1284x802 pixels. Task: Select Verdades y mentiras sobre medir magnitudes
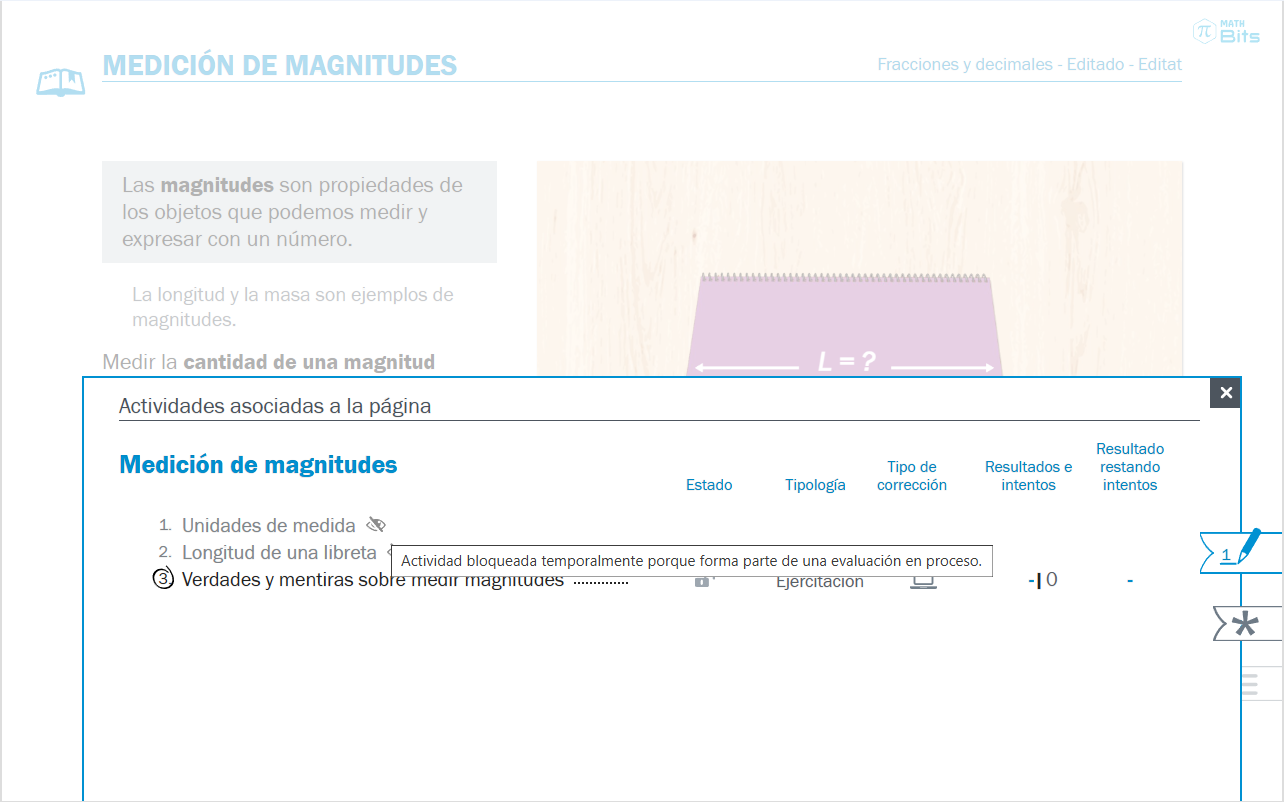(372, 579)
